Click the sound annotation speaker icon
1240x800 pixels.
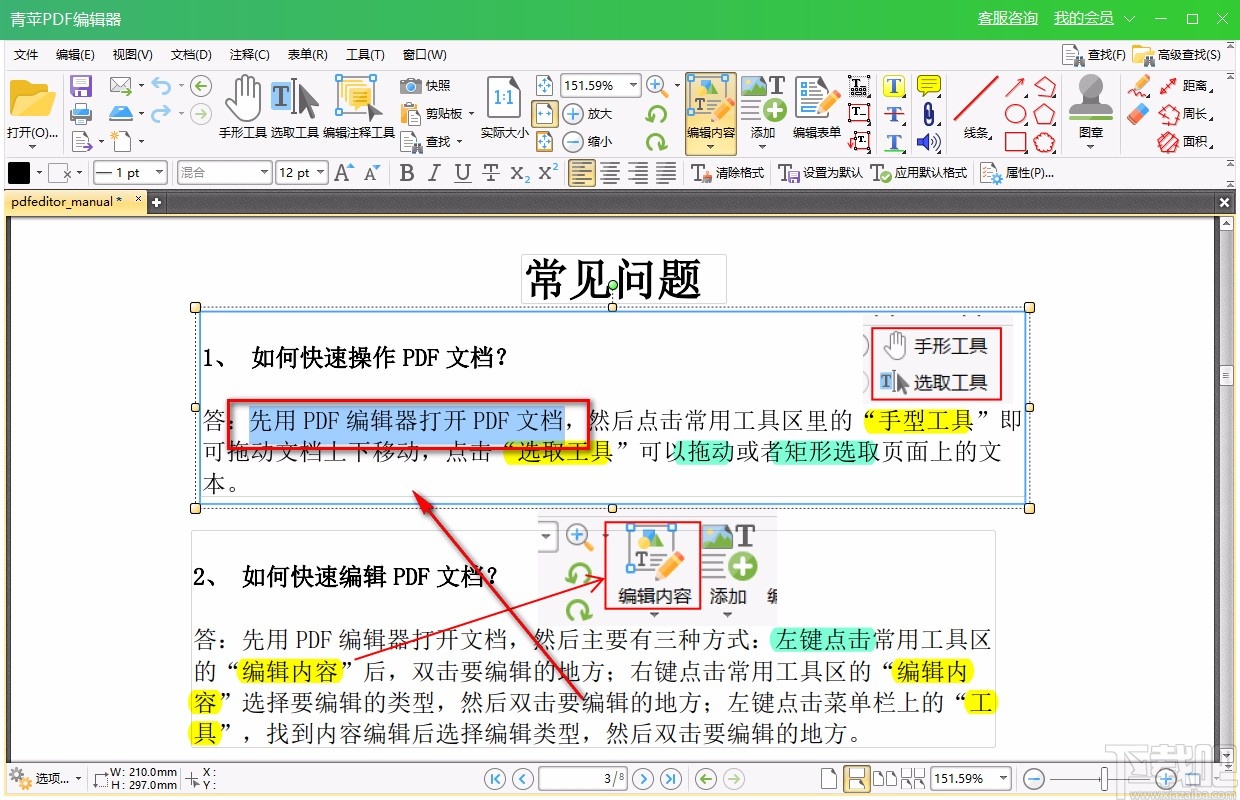[927, 143]
